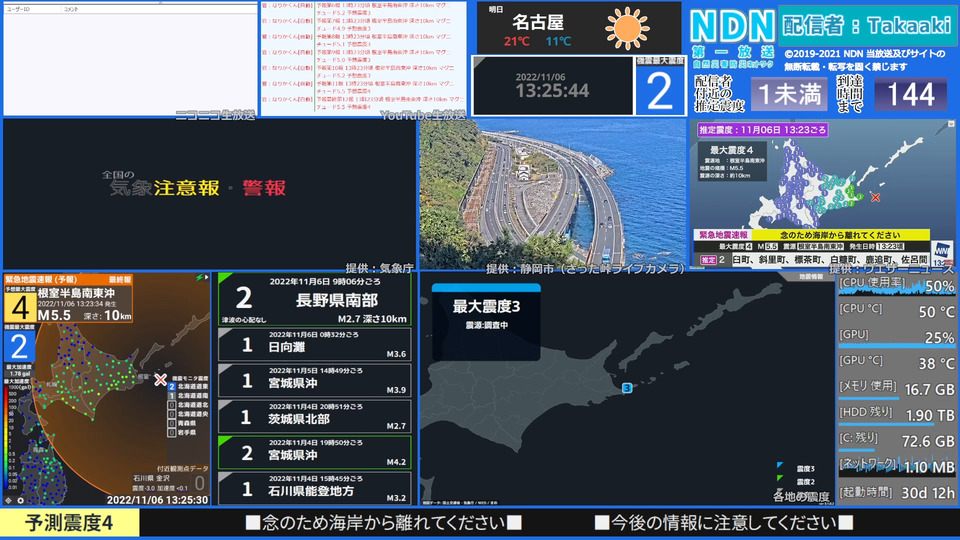Viewport: 960px width, 540px height.
Task: Click the ネットワーク 1.10 MB graph
Action: pyautogui.click(x=896, y=467)
